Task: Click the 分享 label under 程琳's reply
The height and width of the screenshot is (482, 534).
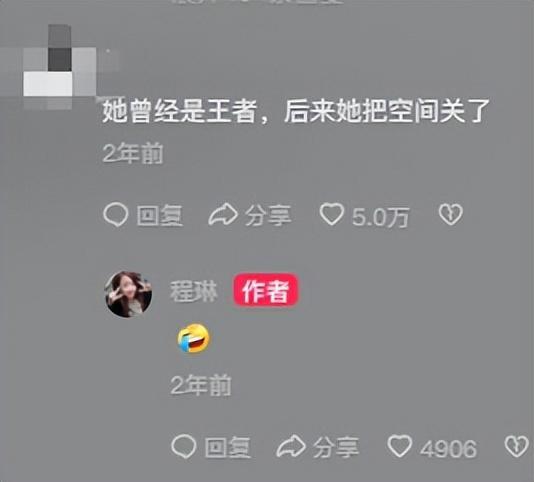Action: tap(336, 447)
